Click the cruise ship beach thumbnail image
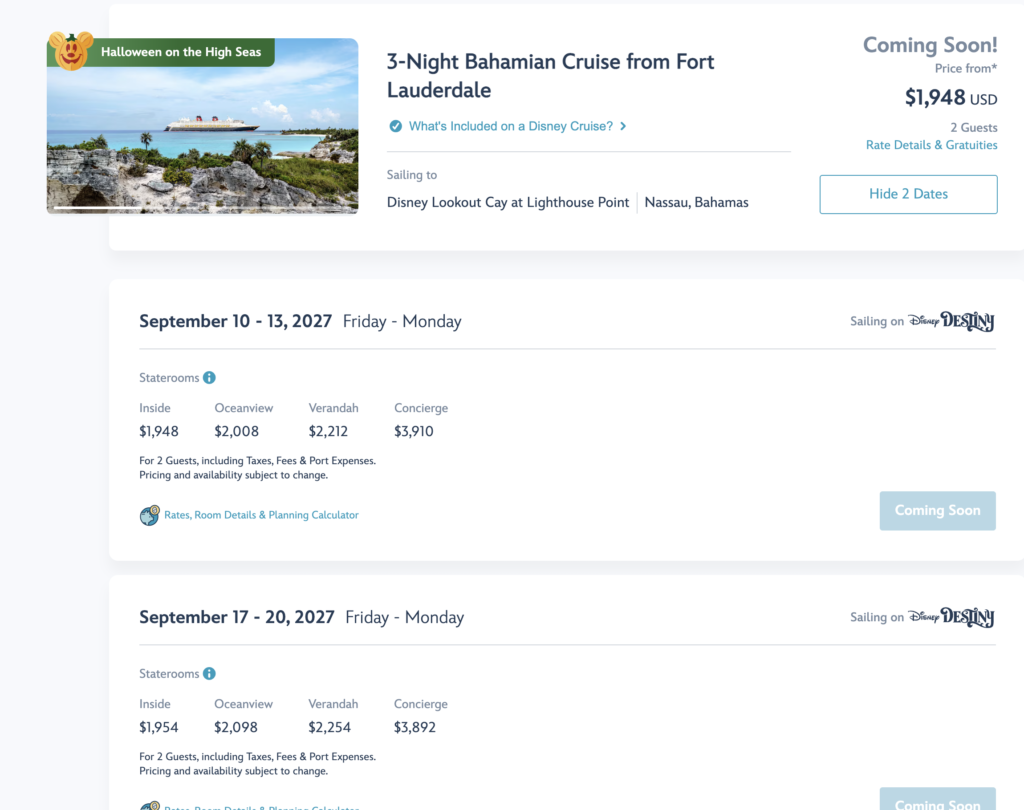This screenshot has height=810, width=1024. (202, 126)
